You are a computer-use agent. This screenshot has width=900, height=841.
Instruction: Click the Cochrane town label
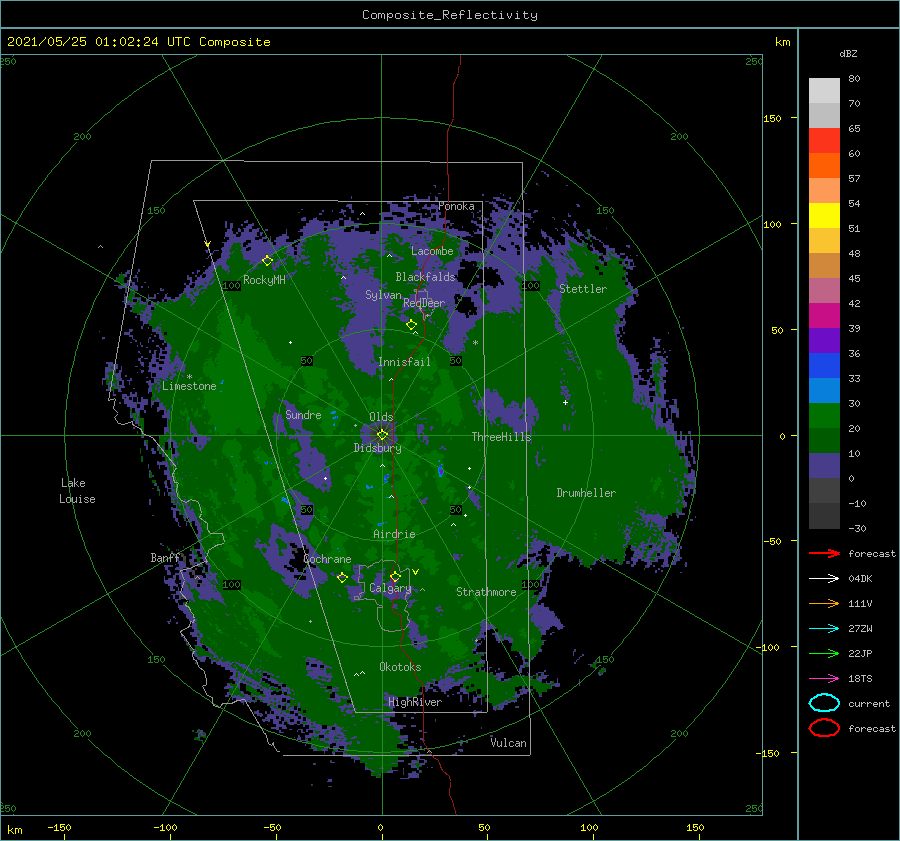pos(327,559)
